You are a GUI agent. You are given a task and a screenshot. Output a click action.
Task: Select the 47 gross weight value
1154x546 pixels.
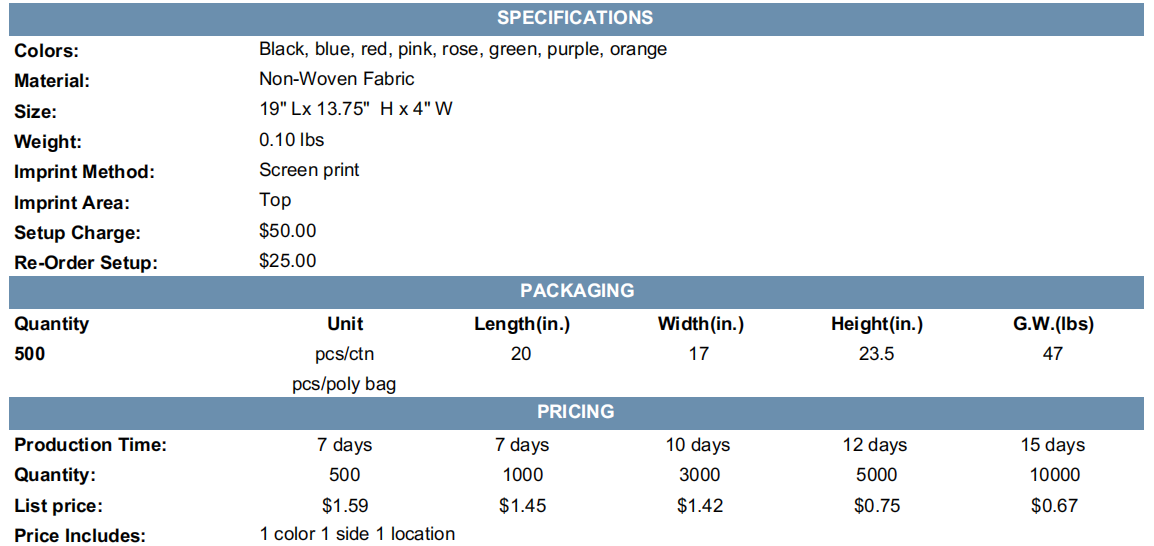1052,354
